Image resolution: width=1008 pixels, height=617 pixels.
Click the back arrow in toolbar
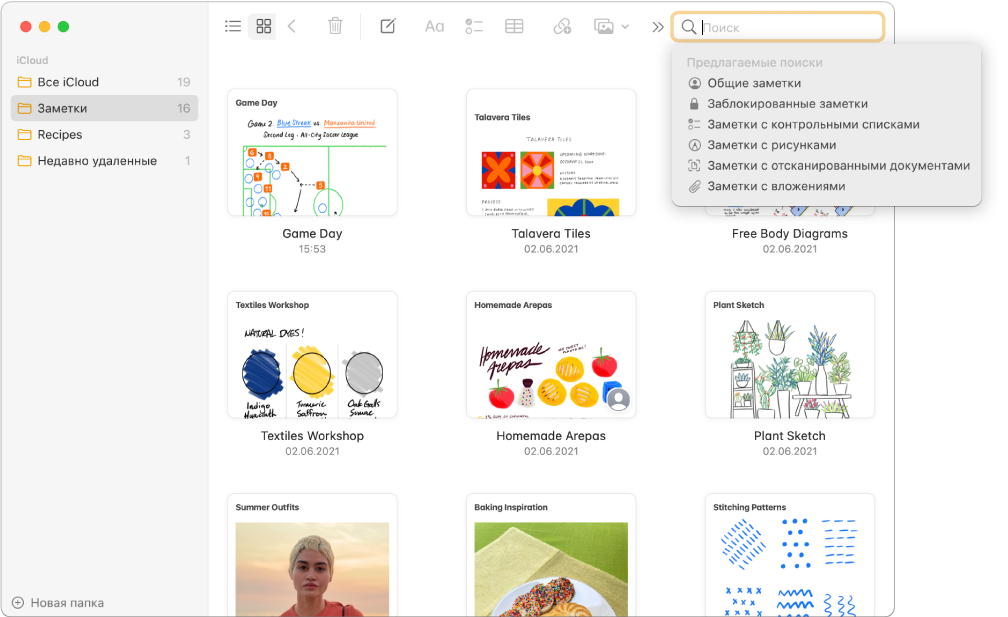[x=292, y=27]
